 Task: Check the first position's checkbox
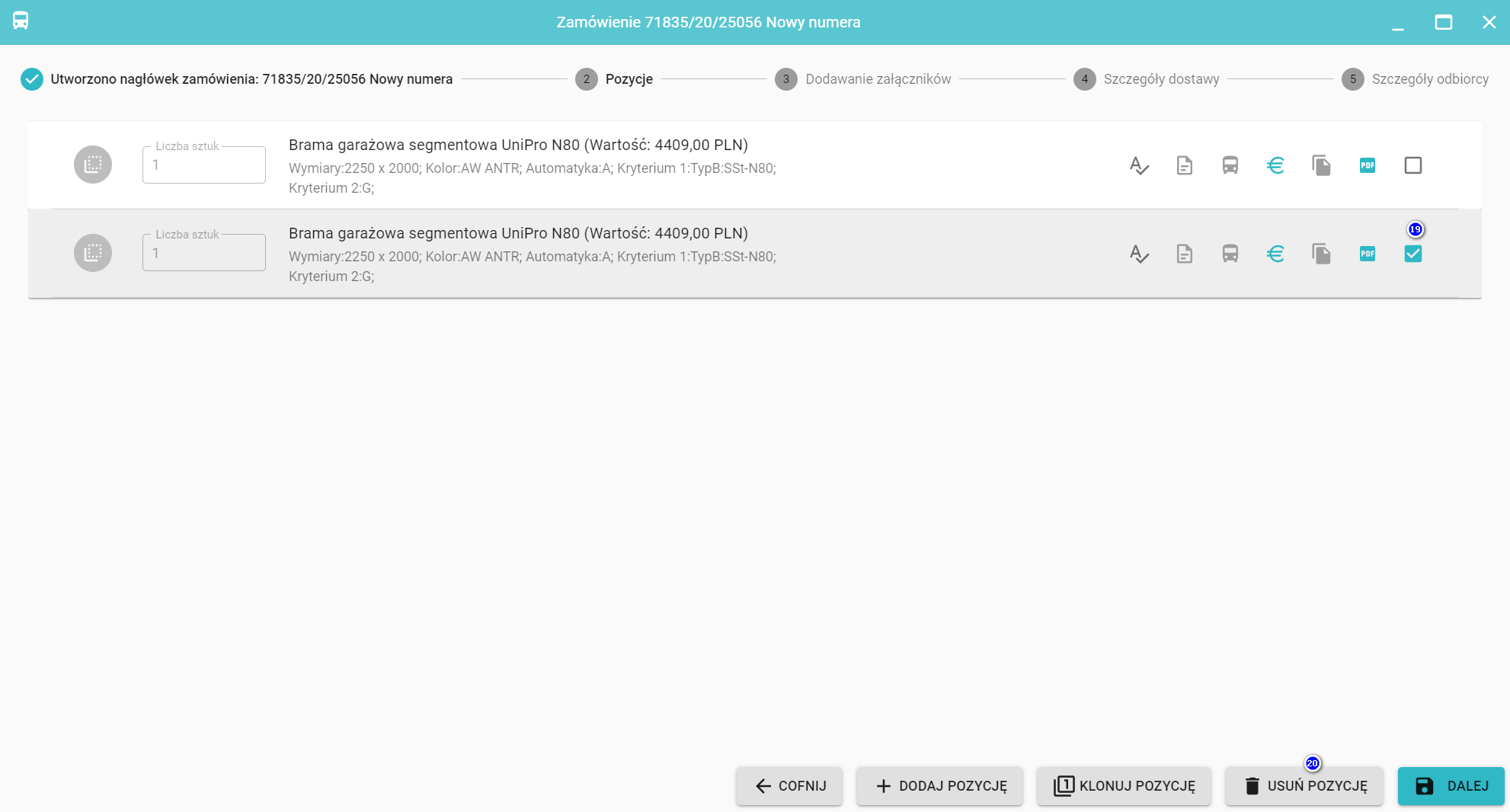click(x=1413, y=165)
